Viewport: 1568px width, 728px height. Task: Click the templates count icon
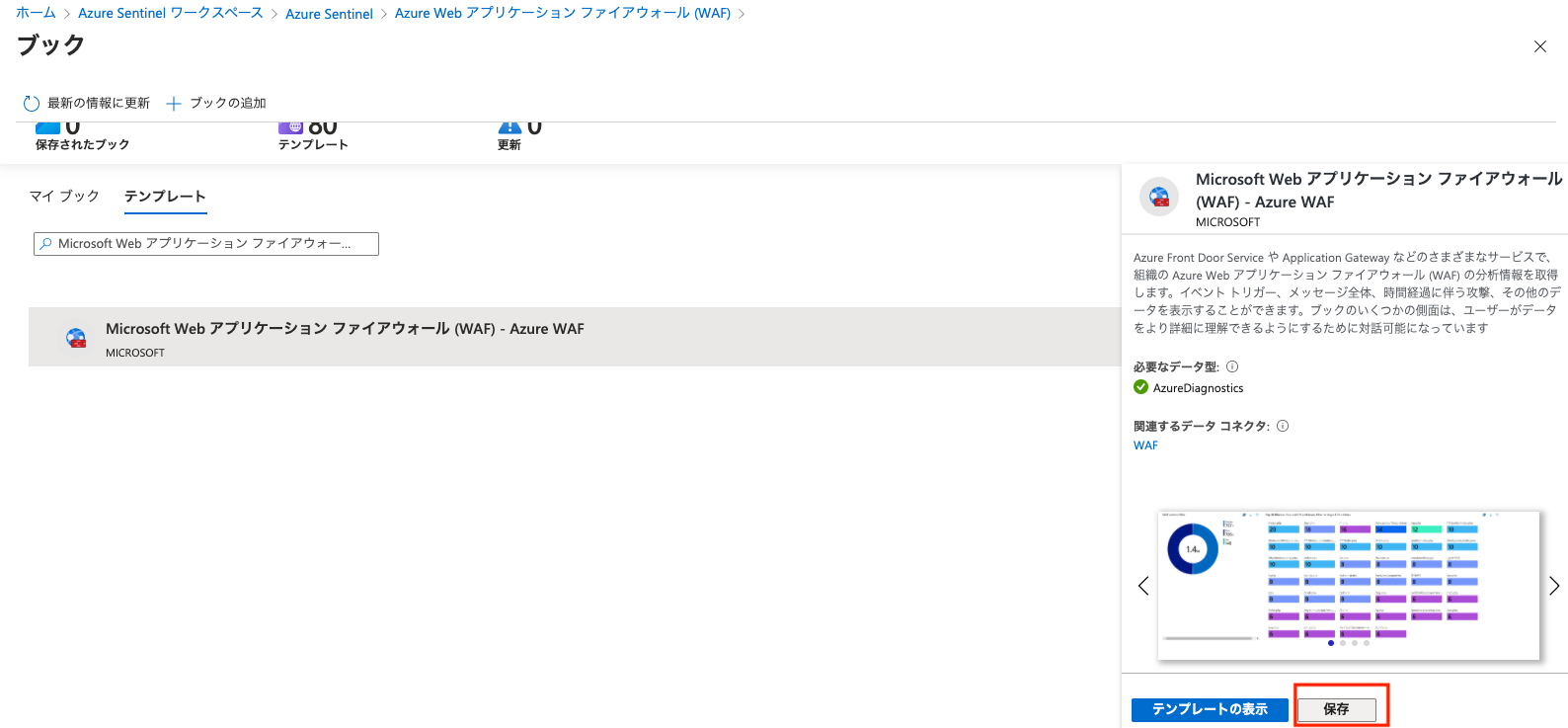[290, 126]
